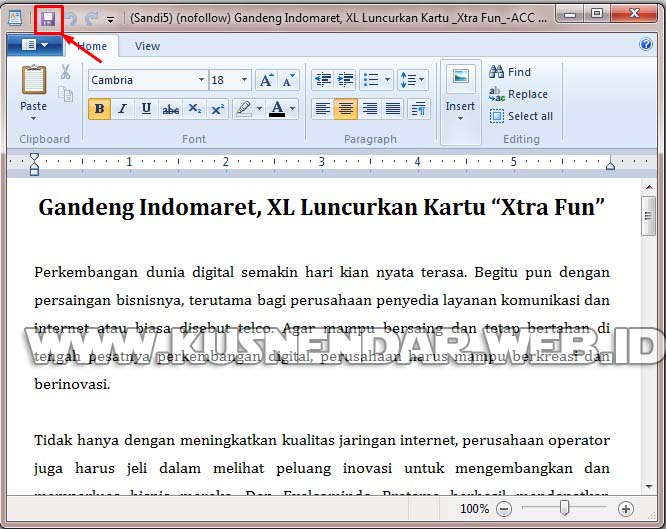Open the text color dropdown arrow
Image resolution: width=666 pixels, height=529 pixels.
[293, 109]
